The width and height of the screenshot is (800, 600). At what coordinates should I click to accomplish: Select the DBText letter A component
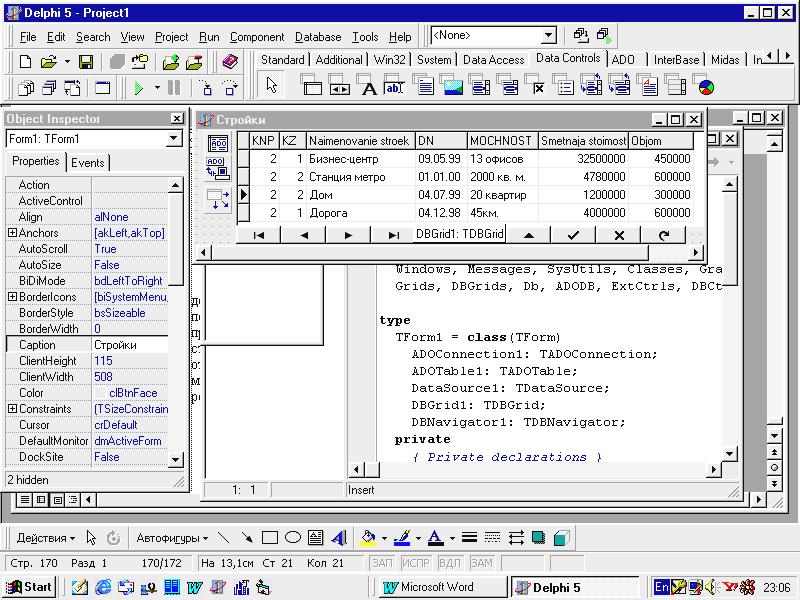point(368,85)
